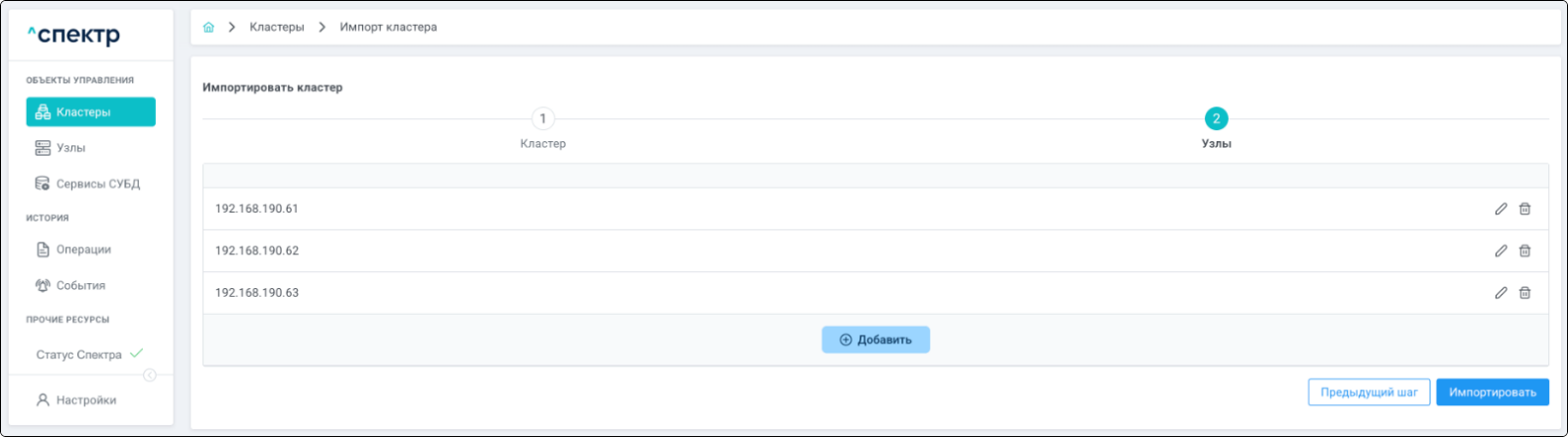This screenshot has height=437, width=1568.
Task: Edit node 192.168.190.62 with pencil icon
Action: click(x=1501, y=251)
